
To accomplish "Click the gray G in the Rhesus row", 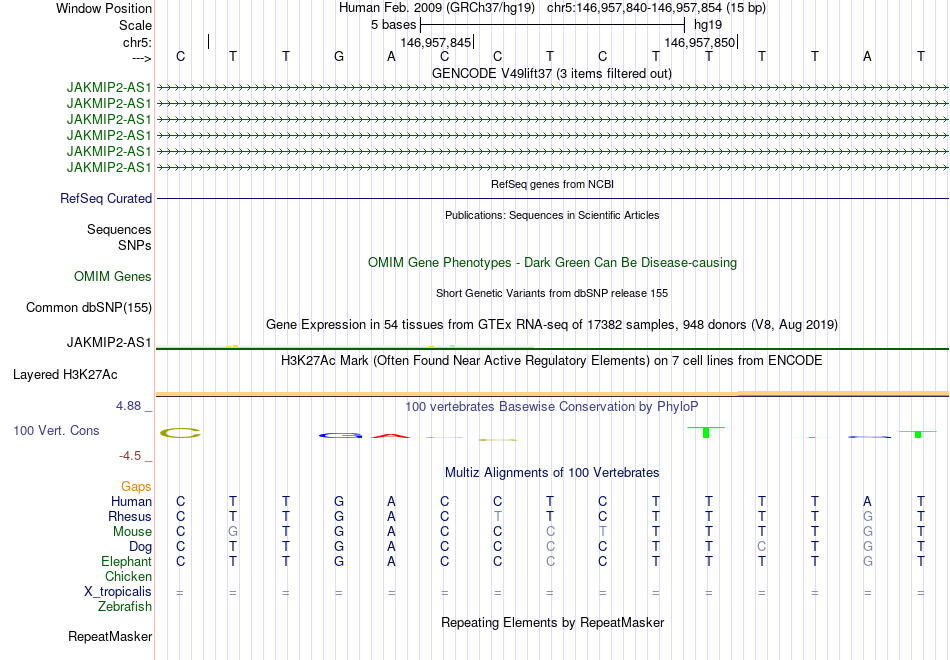I will (x=868, y=516).
